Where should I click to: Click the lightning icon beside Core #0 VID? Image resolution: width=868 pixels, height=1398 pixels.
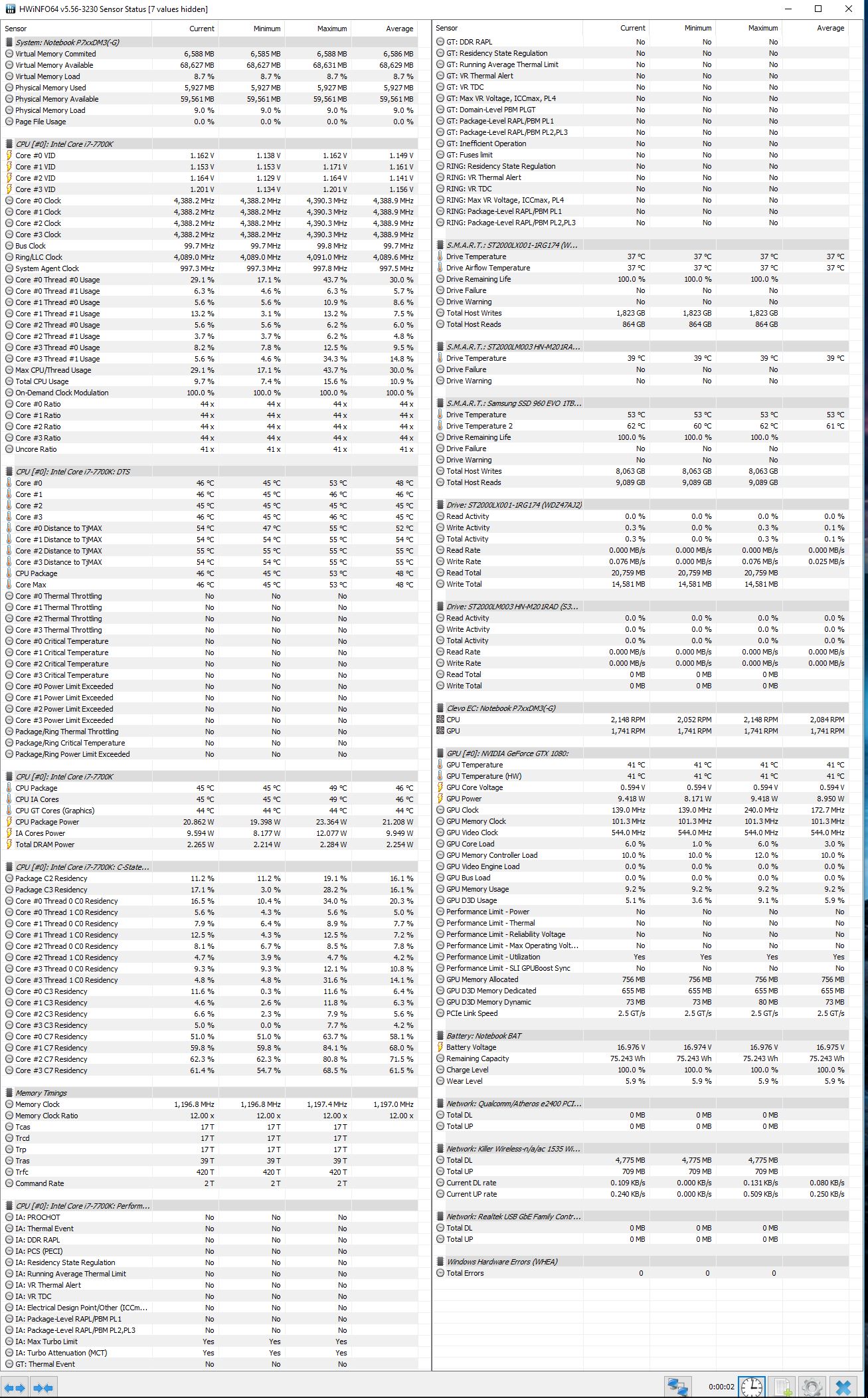(9, 155)
